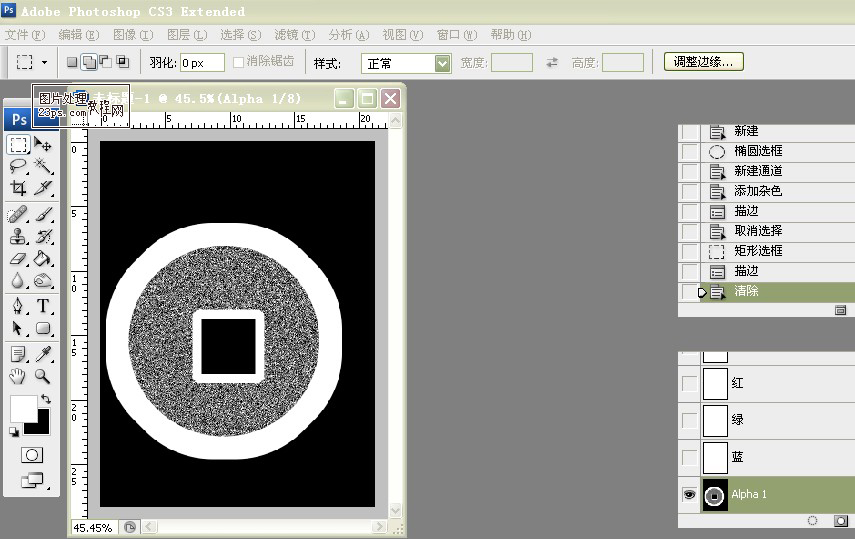Select the Notes tool
The width and height of the screenshot is (855, 539).
18,354
